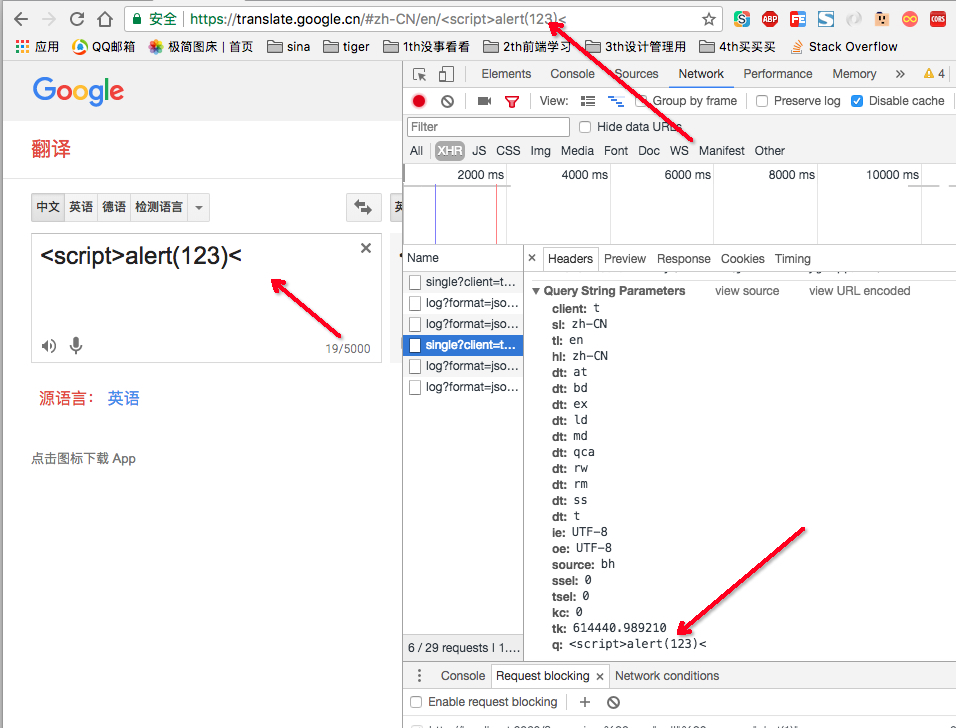Open tiger bookmark folder

[346, 47]
